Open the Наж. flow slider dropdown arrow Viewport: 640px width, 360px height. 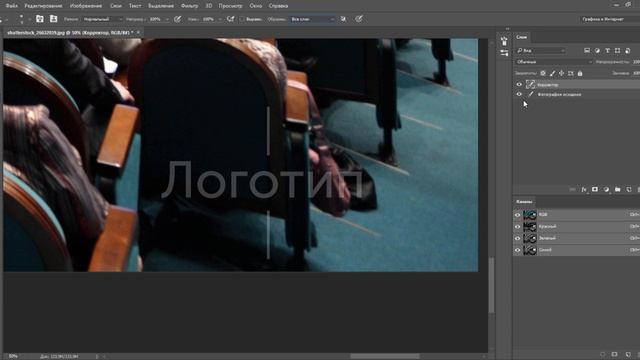click(x=220, y=19)
